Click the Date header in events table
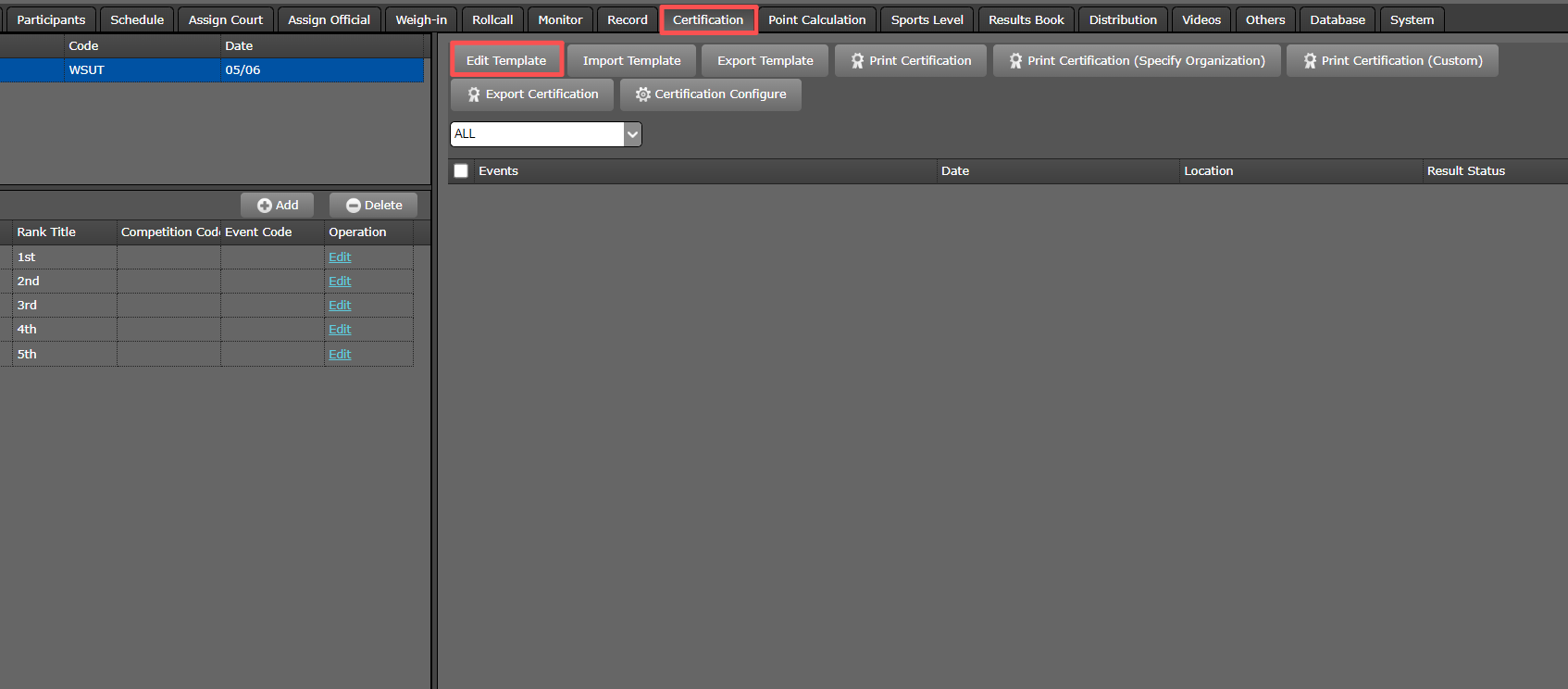 (x=1058, y=171)
